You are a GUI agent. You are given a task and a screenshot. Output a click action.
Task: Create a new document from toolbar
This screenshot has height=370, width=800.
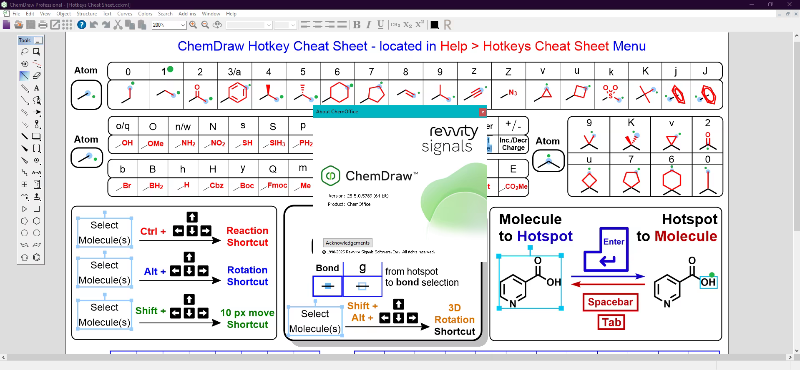[6, 24]
